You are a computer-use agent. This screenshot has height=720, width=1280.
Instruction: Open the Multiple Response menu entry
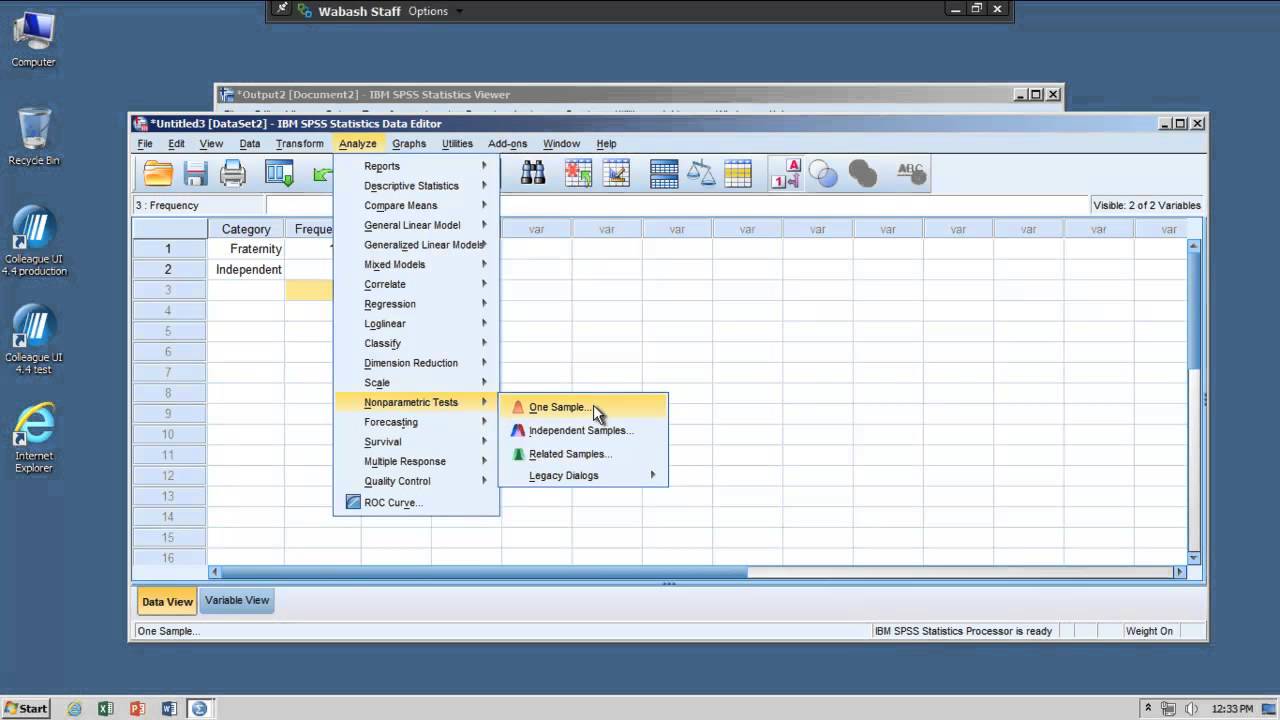pyautogui.click(x=415, y=461)
